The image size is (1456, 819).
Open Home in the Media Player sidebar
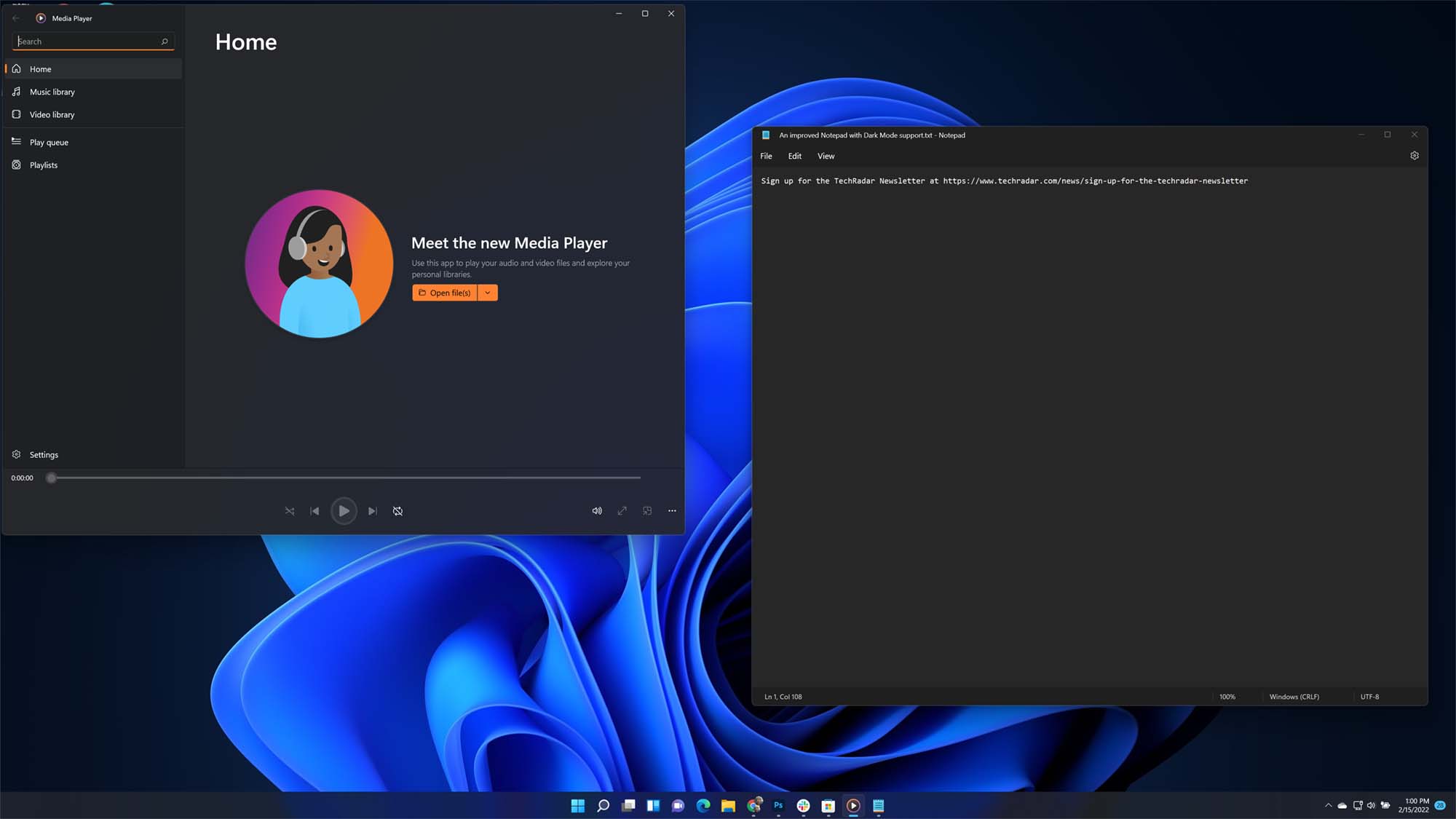[93, 69]
